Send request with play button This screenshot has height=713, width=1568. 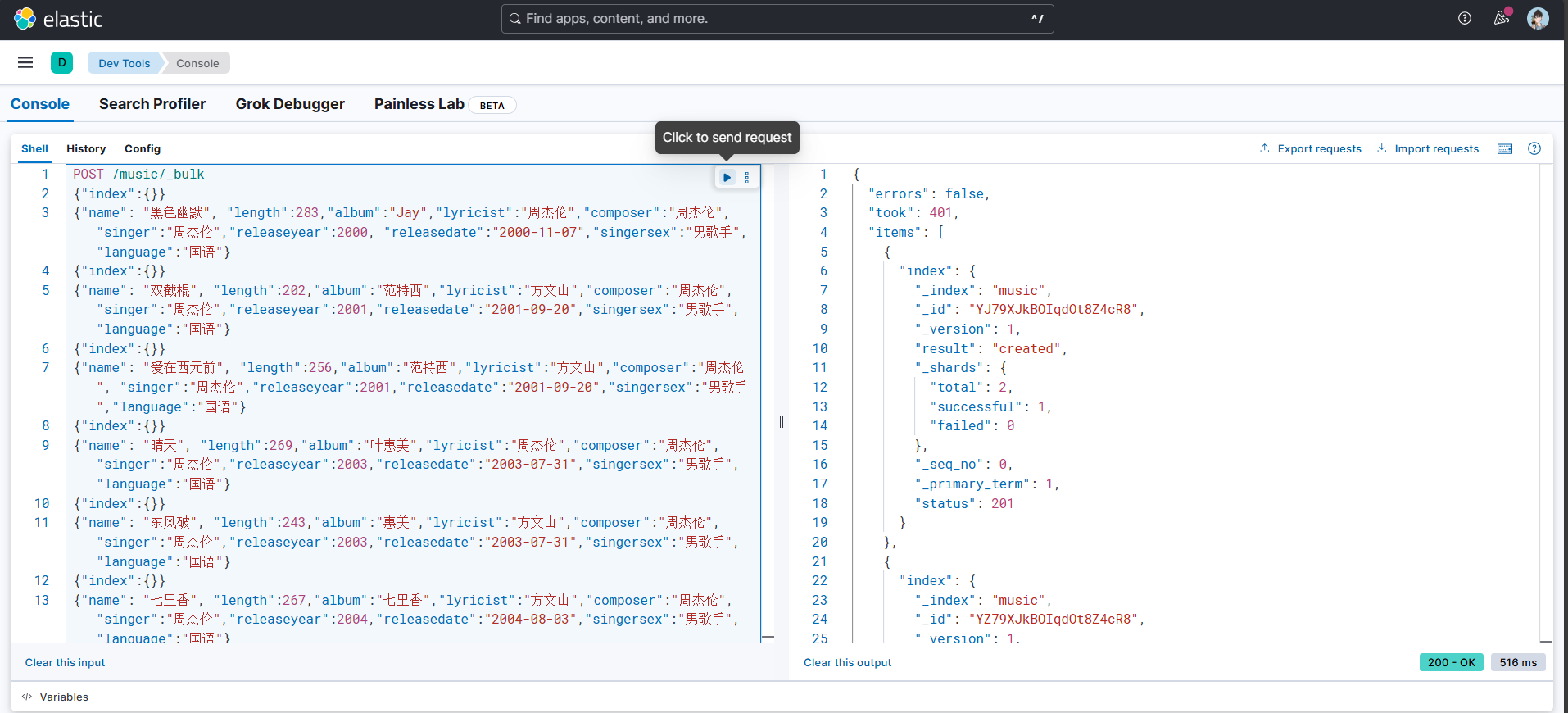[727, 177]
